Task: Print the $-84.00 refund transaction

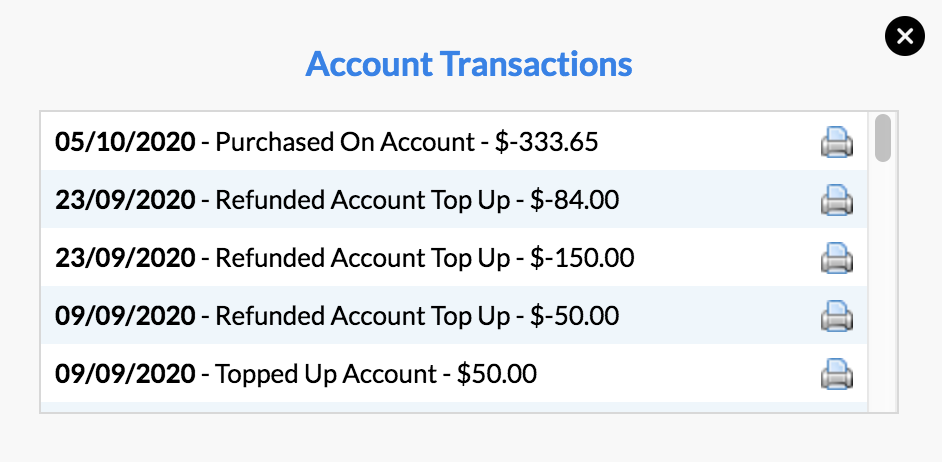Action: 837,200
